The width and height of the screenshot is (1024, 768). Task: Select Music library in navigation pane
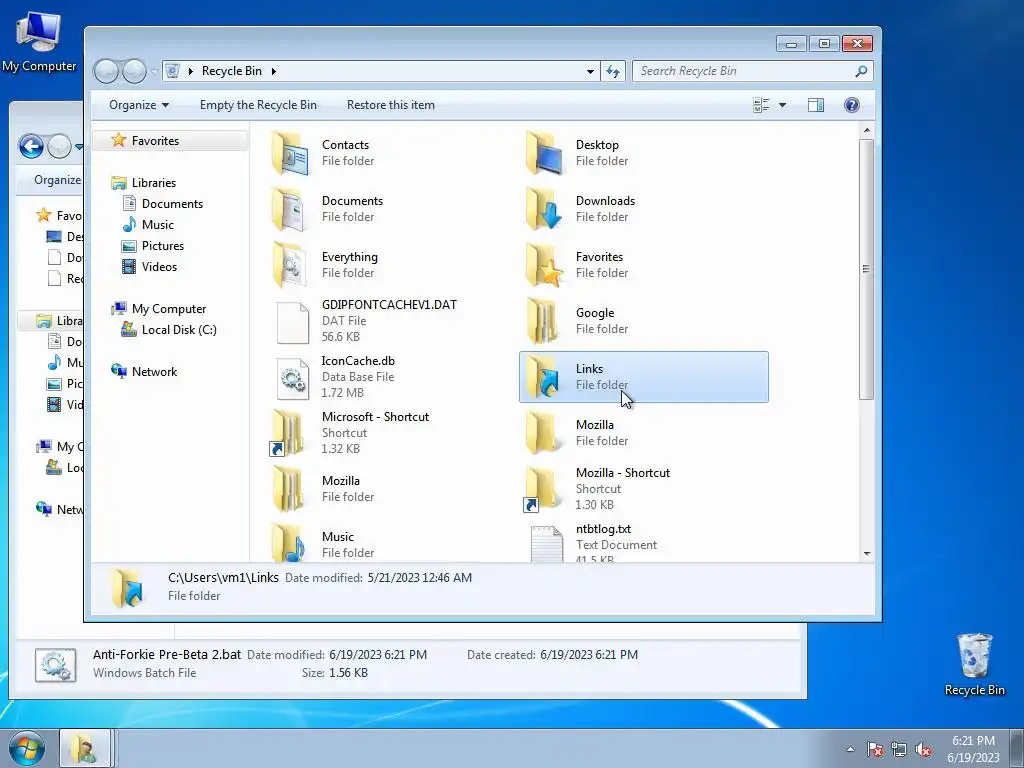tap(157, 225)
